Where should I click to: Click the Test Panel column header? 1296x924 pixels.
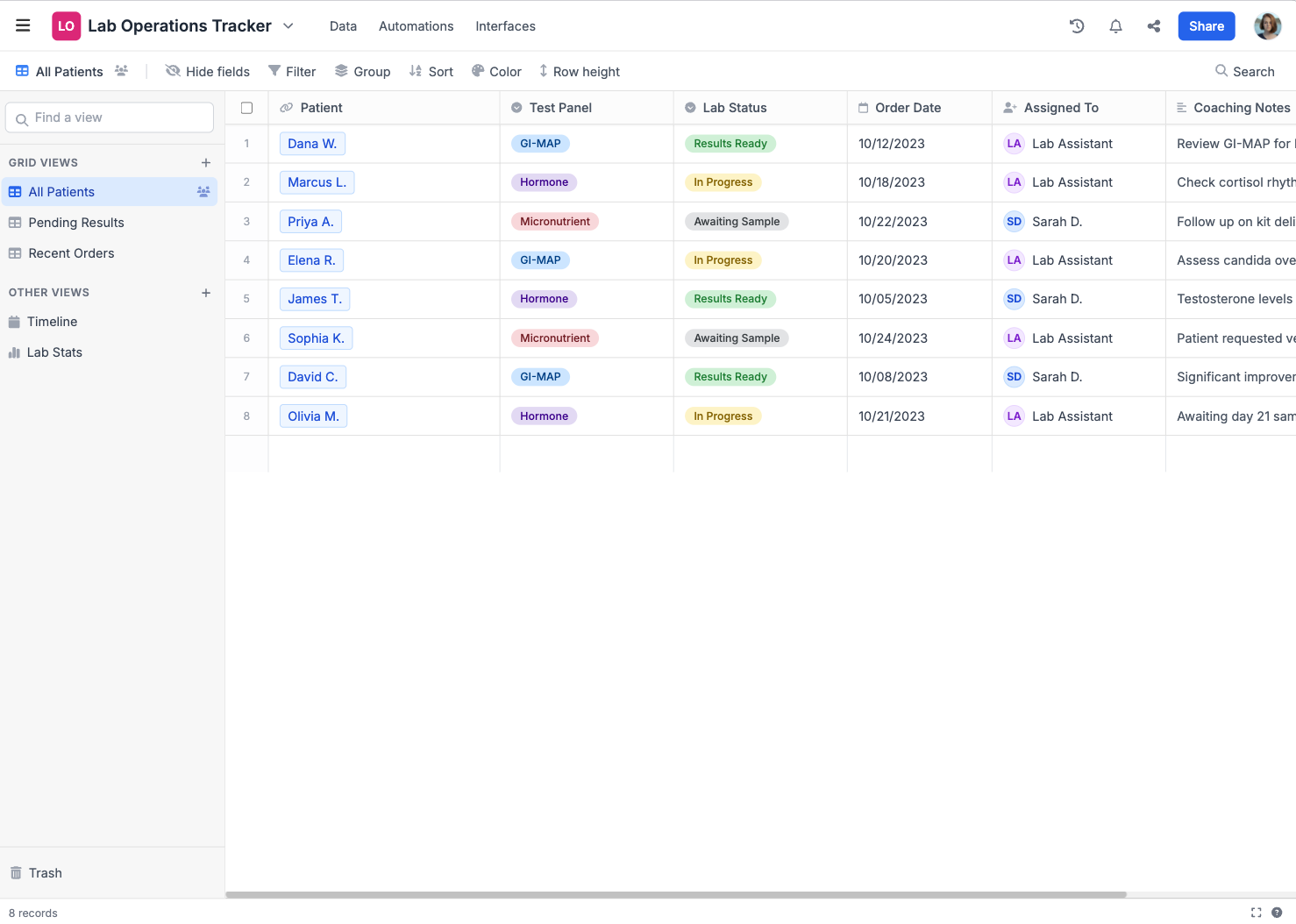pyautogui.click(x=587, y=108)
